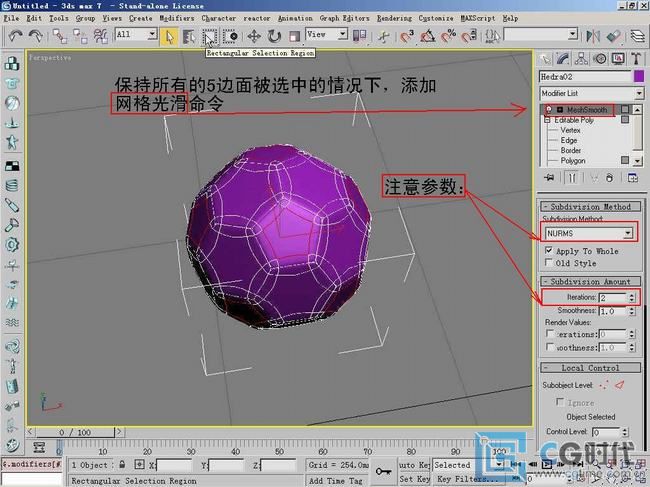Collapse Local Control rollout

pos(590,368)
